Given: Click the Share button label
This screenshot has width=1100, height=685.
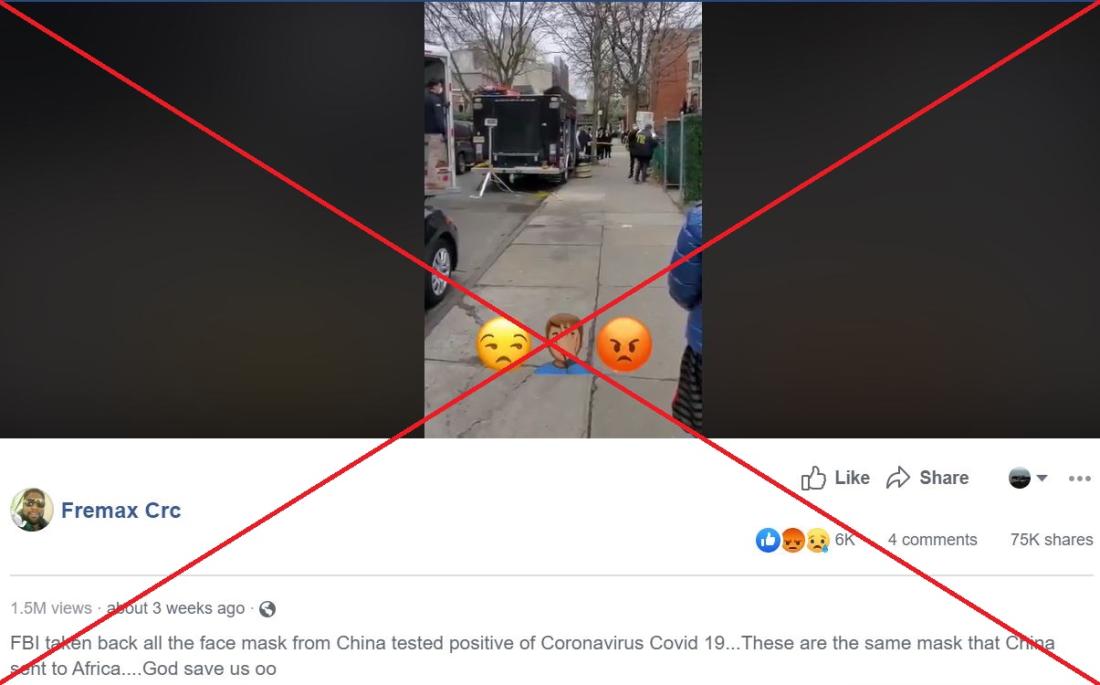Looking at the screenshot, I should 944,478.
